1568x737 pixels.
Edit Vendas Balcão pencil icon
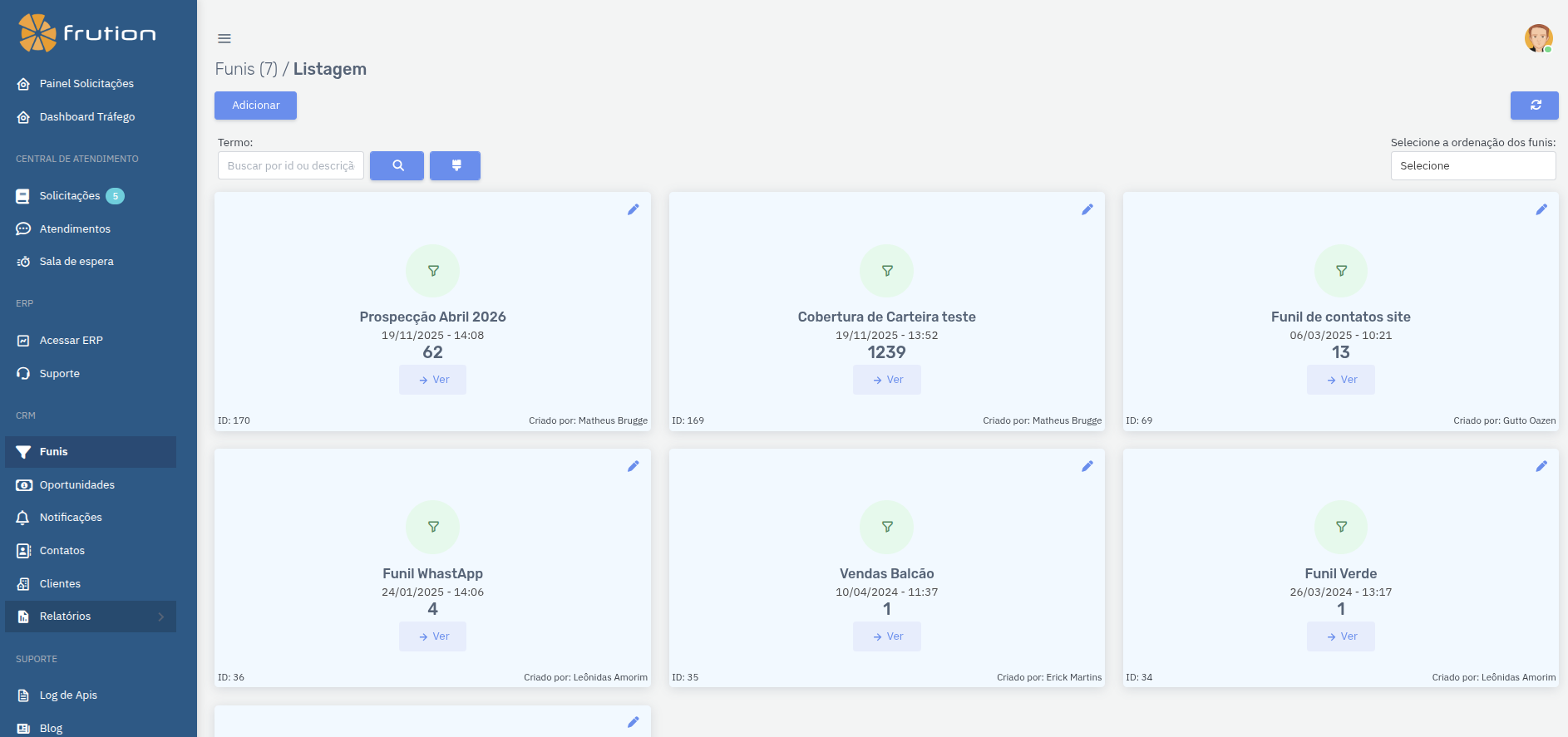pos(1087,466)
